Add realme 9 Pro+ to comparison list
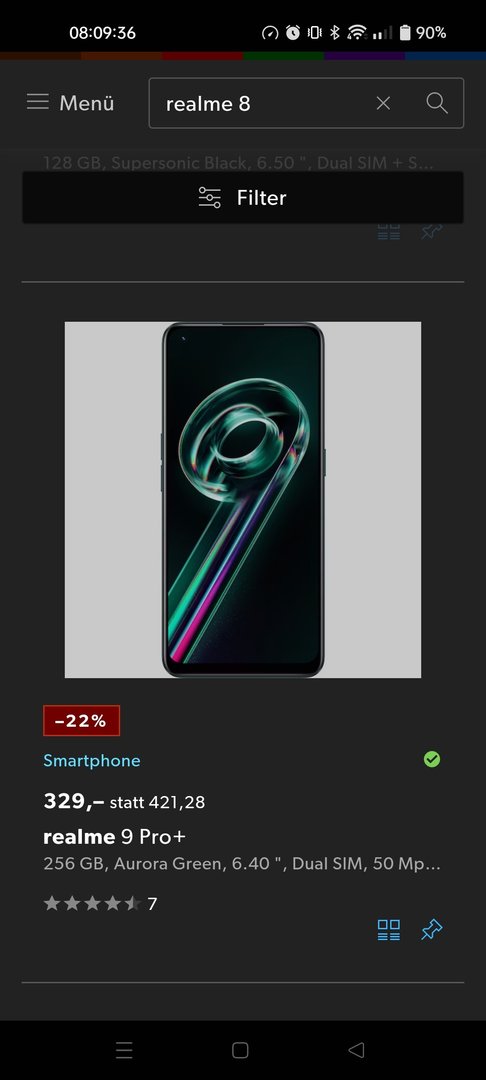 (x=389, y=930)
